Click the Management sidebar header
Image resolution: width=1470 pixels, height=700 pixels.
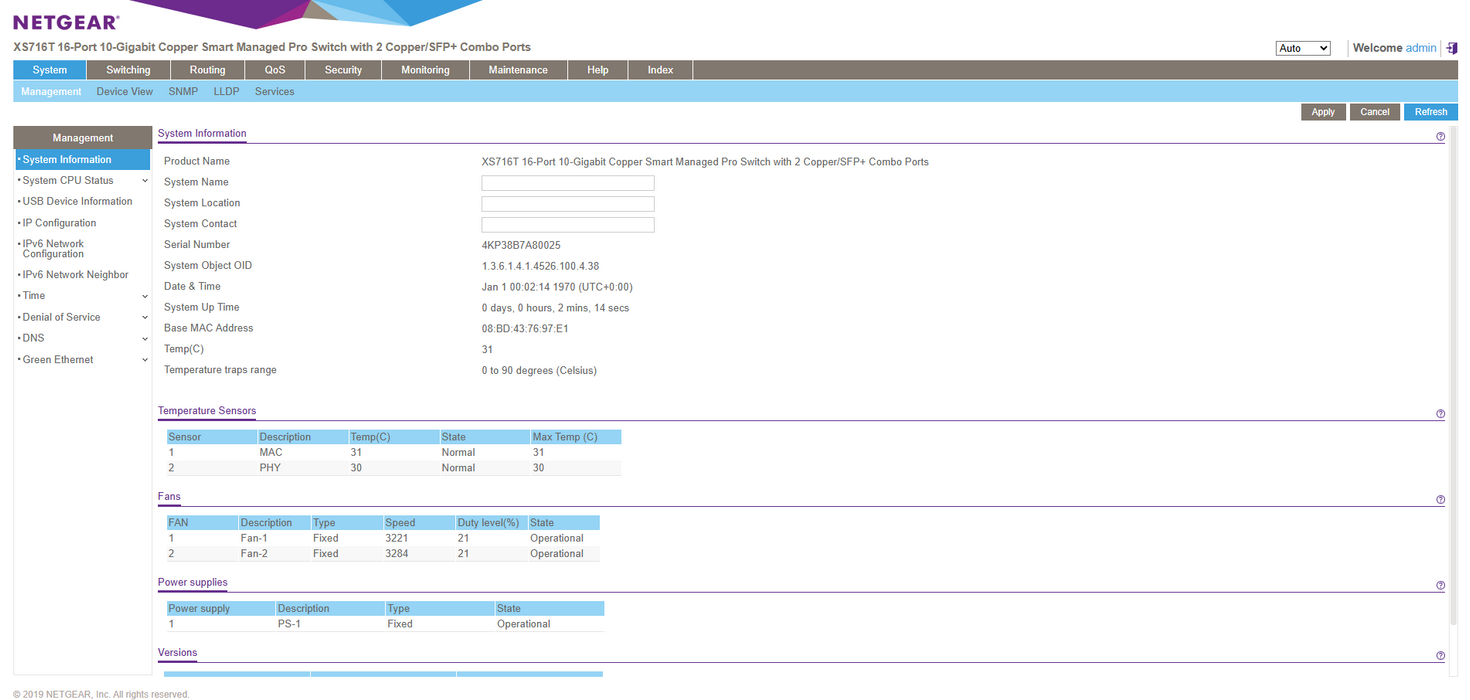pyautogui.click(x=82, y=138)
